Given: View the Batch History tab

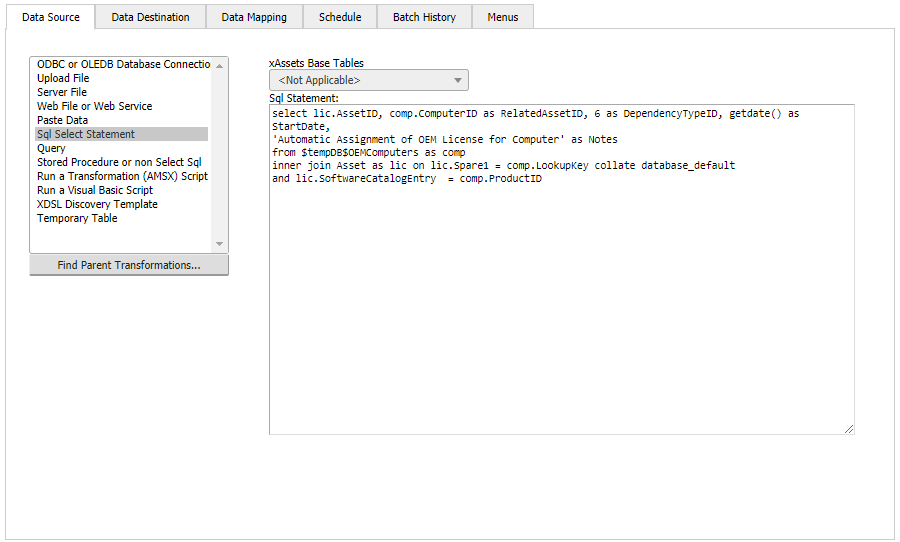Looking at the screenshot, I should coord(424,17).
